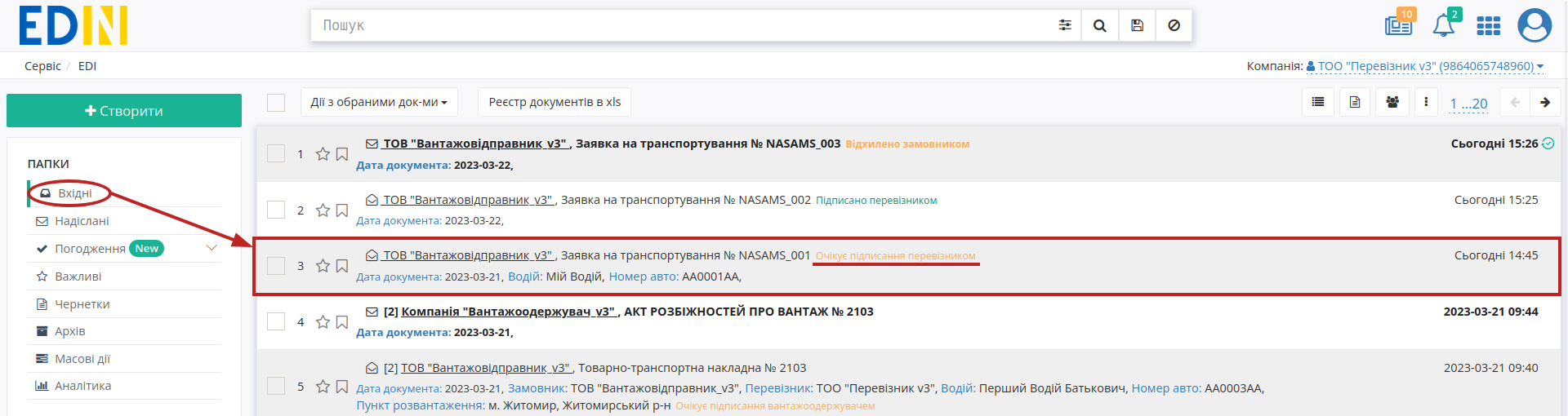Open advanced search filter sliders icon
1568x416 pixels.
click(x=1065, y=25)
